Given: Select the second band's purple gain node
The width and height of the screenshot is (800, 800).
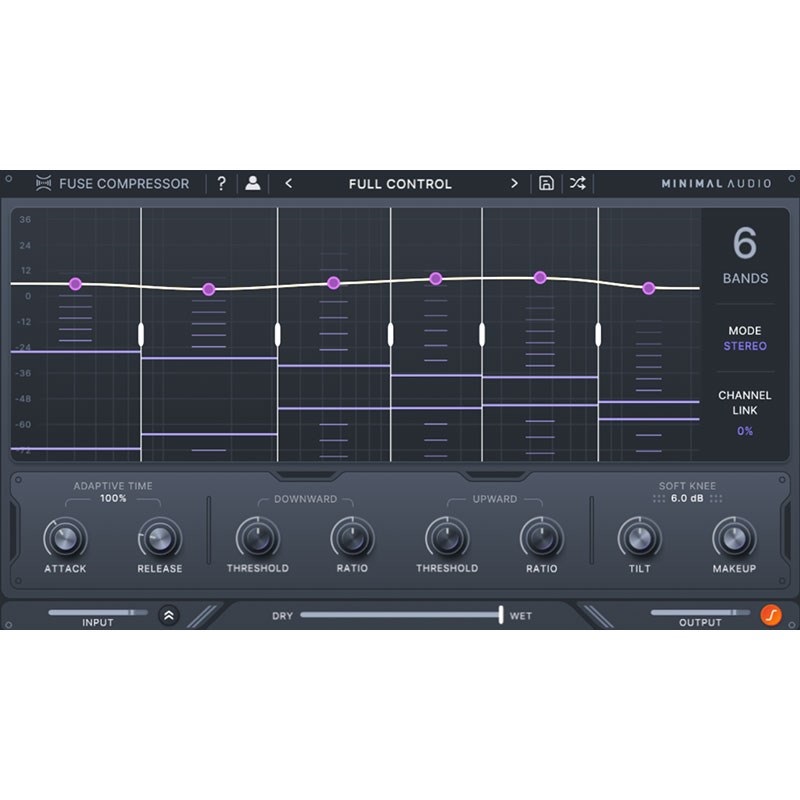Looking at the screenshot, I should [x=209, y=289].
